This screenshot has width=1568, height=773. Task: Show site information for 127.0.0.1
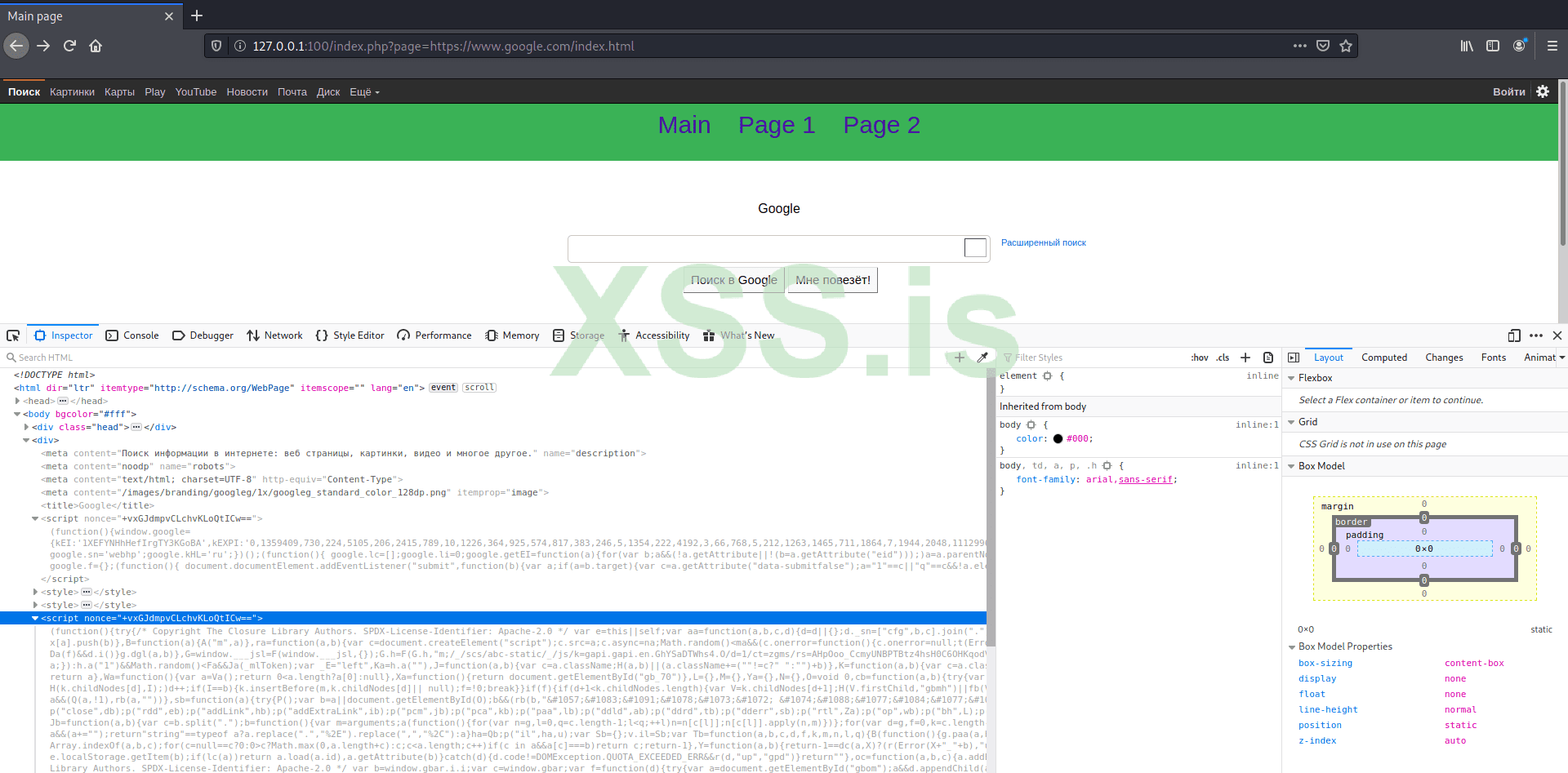pos(240,46)
